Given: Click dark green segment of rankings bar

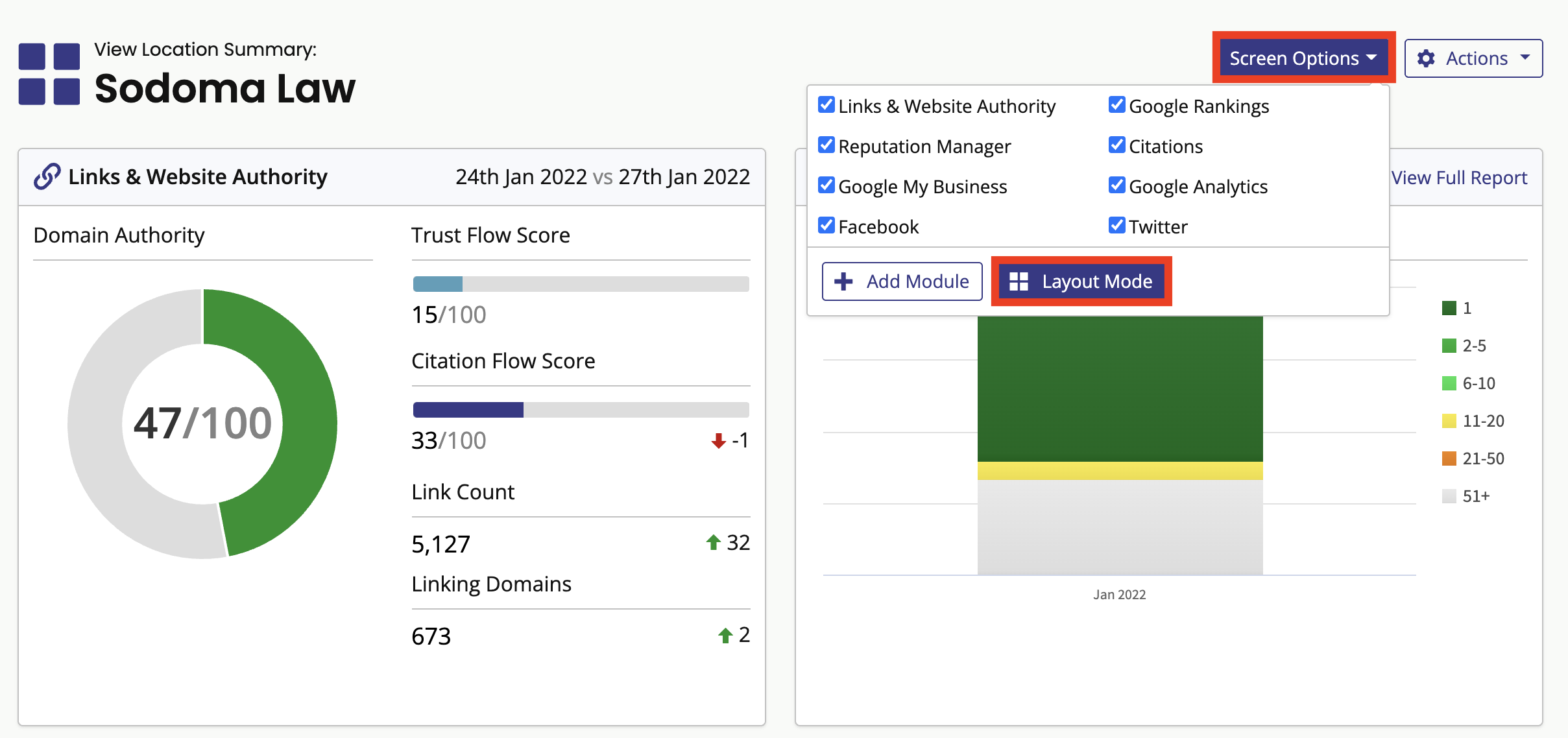Looking at the screenshot, I should tap(1120, 389).
